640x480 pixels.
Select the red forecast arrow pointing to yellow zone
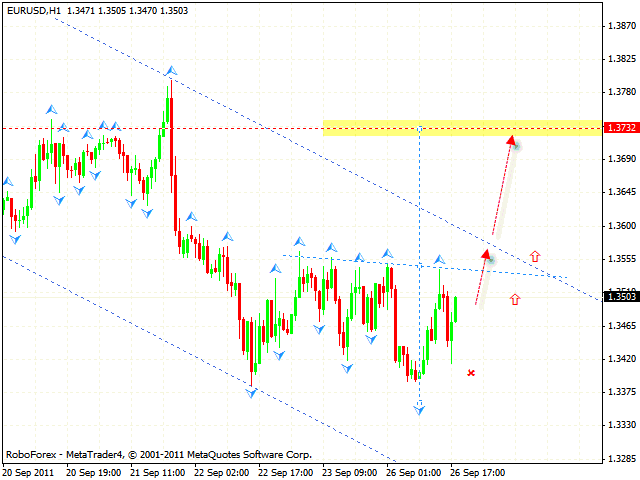pos(504,185)
